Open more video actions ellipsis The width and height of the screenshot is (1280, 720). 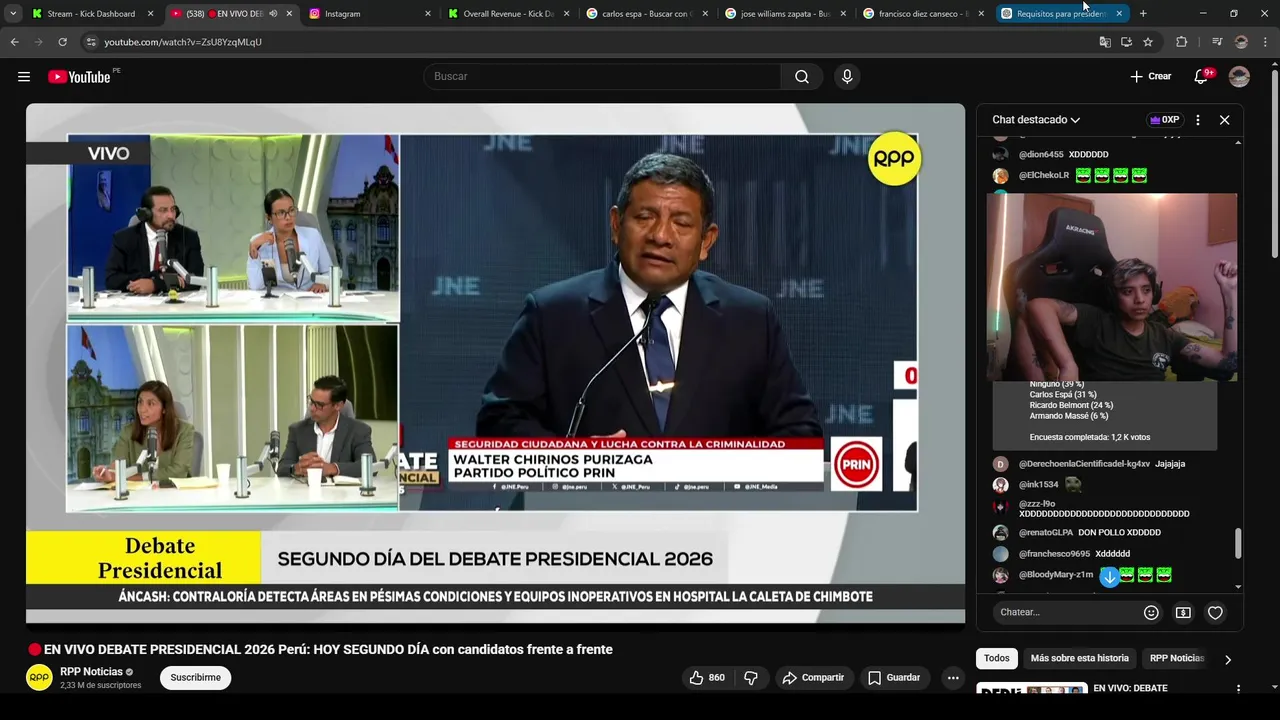click(953, 678)
